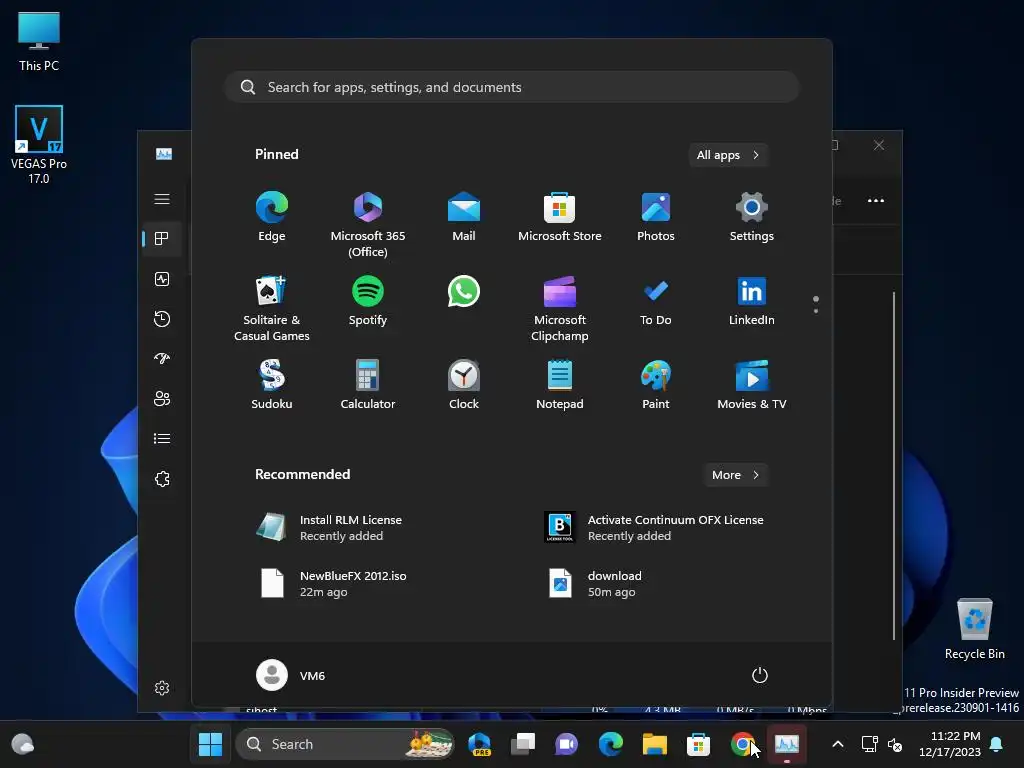Open Details tab in Task Manager
1024x768 pixels.
tap(162, 438)
